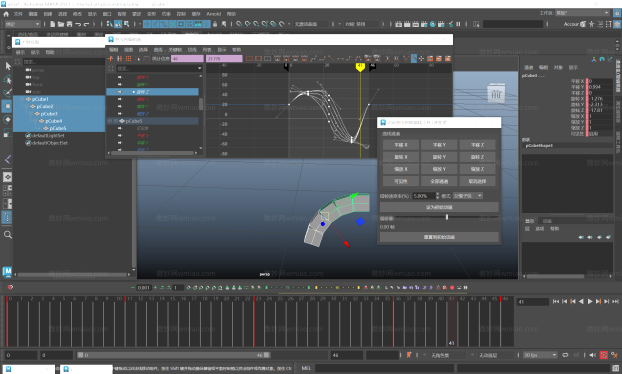
Task: Select the Lasso selection tool
Action: tap(8, 80)
